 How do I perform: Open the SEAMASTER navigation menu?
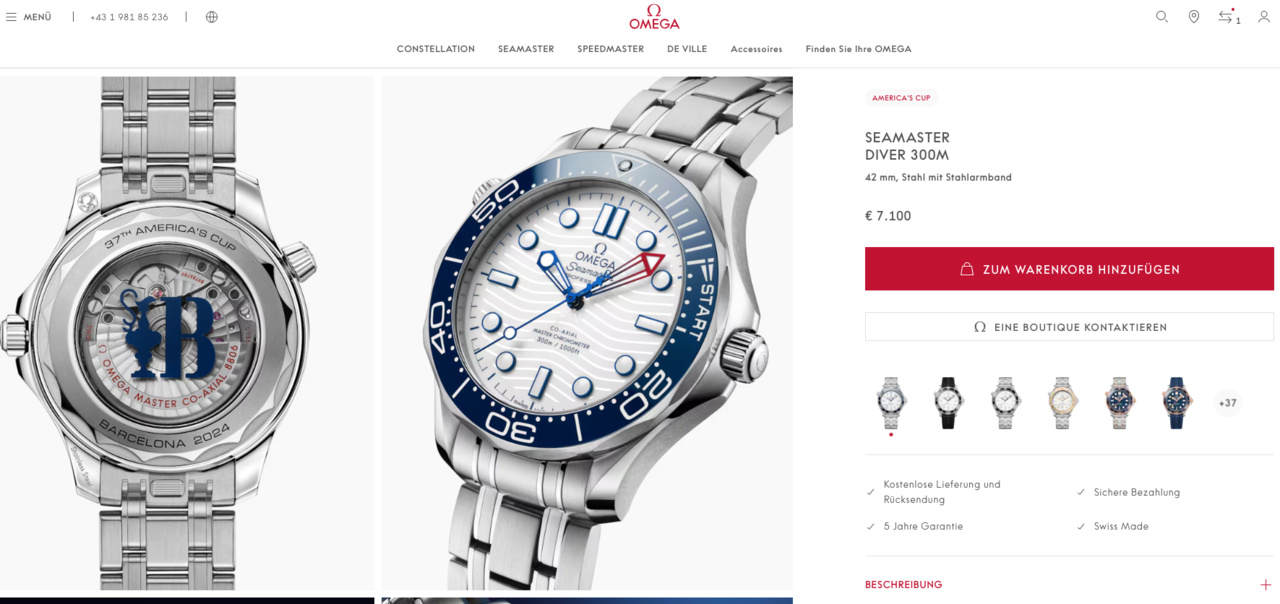(526, 49)
